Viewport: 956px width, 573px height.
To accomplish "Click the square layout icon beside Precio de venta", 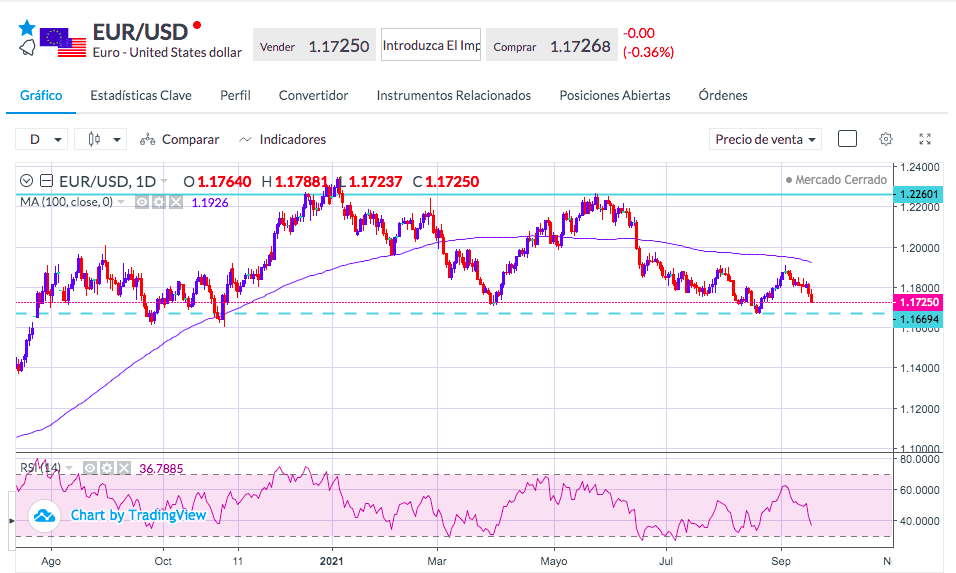I will [x=847, y=139].
